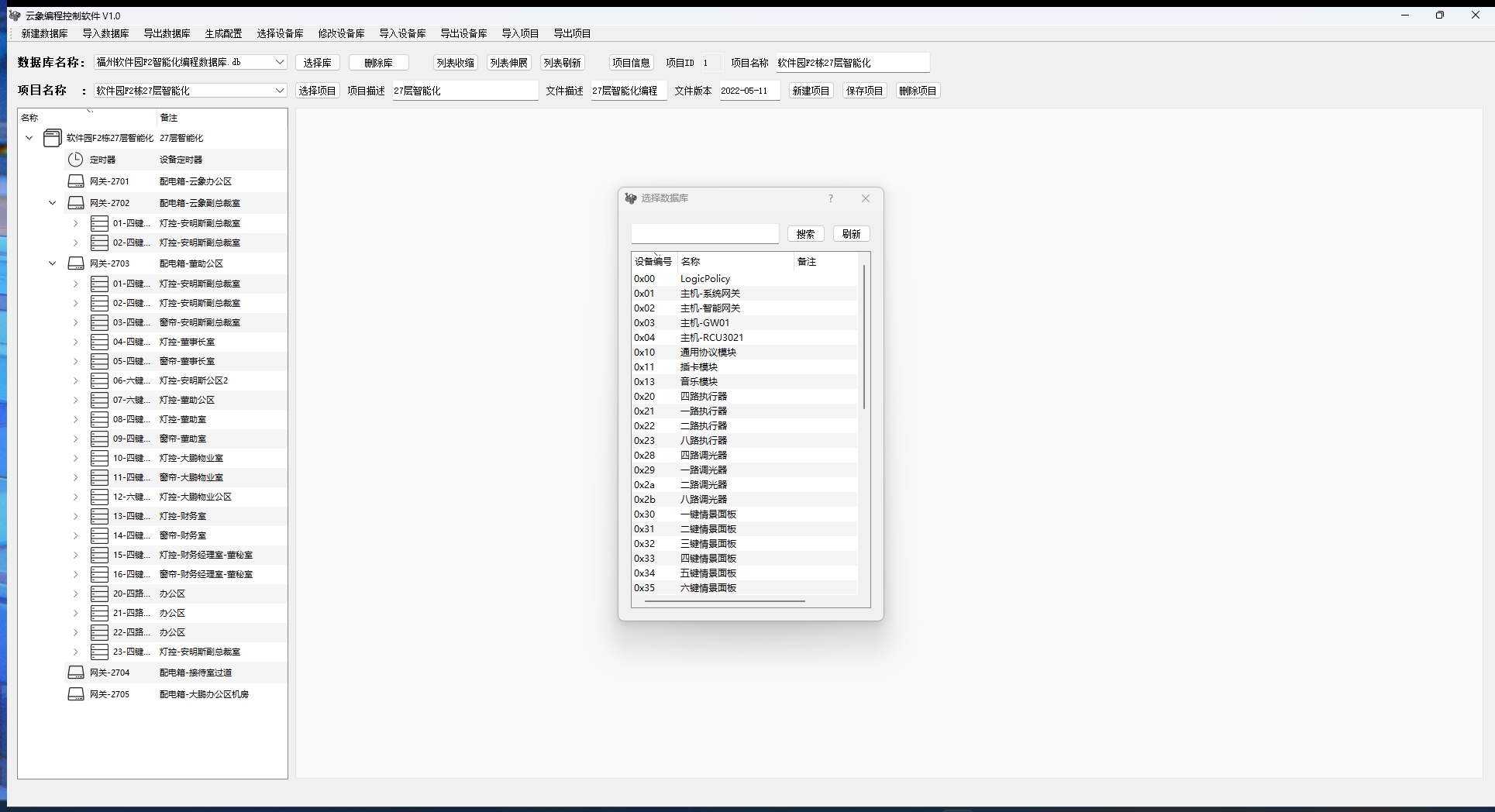
Task: Collapse the 网关-2703 tree node
Action: coord(53,263)
